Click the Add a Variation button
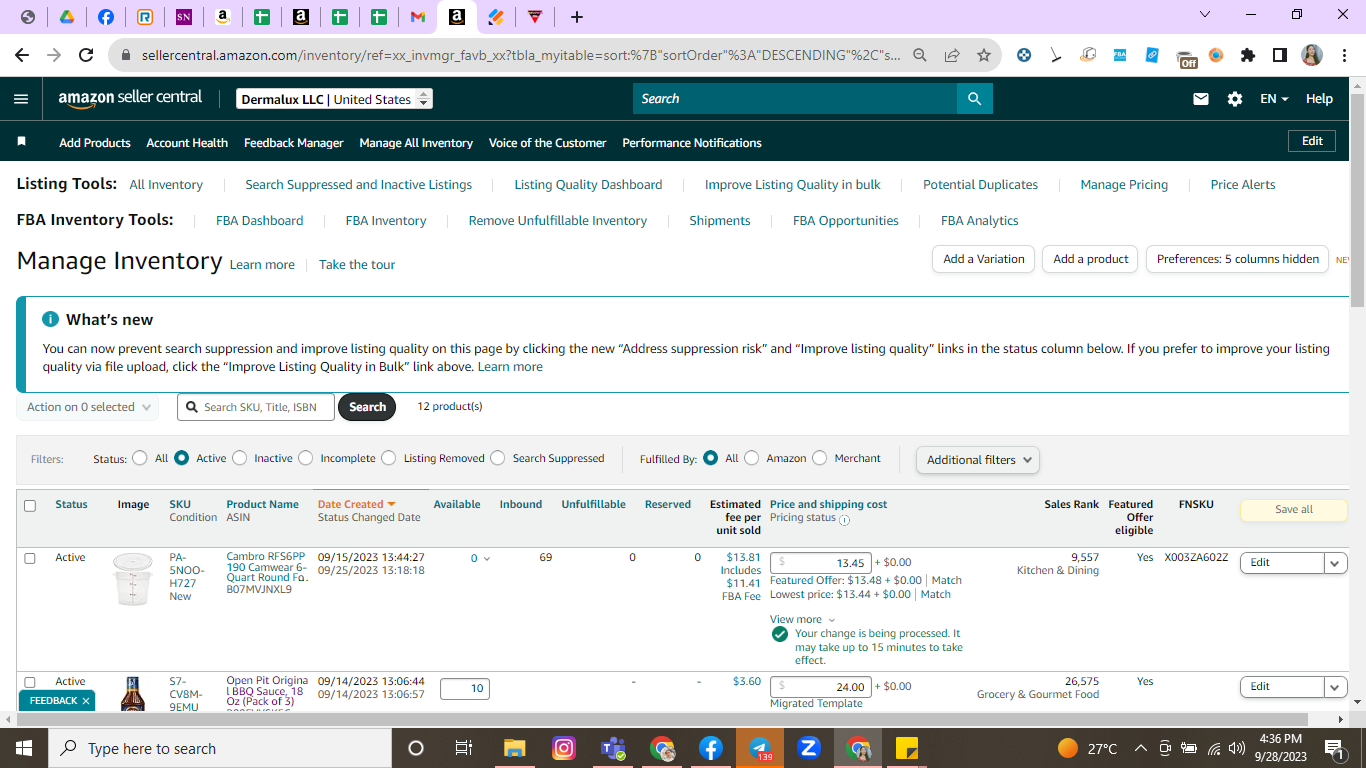1366x768 pixels. point(984,259)
